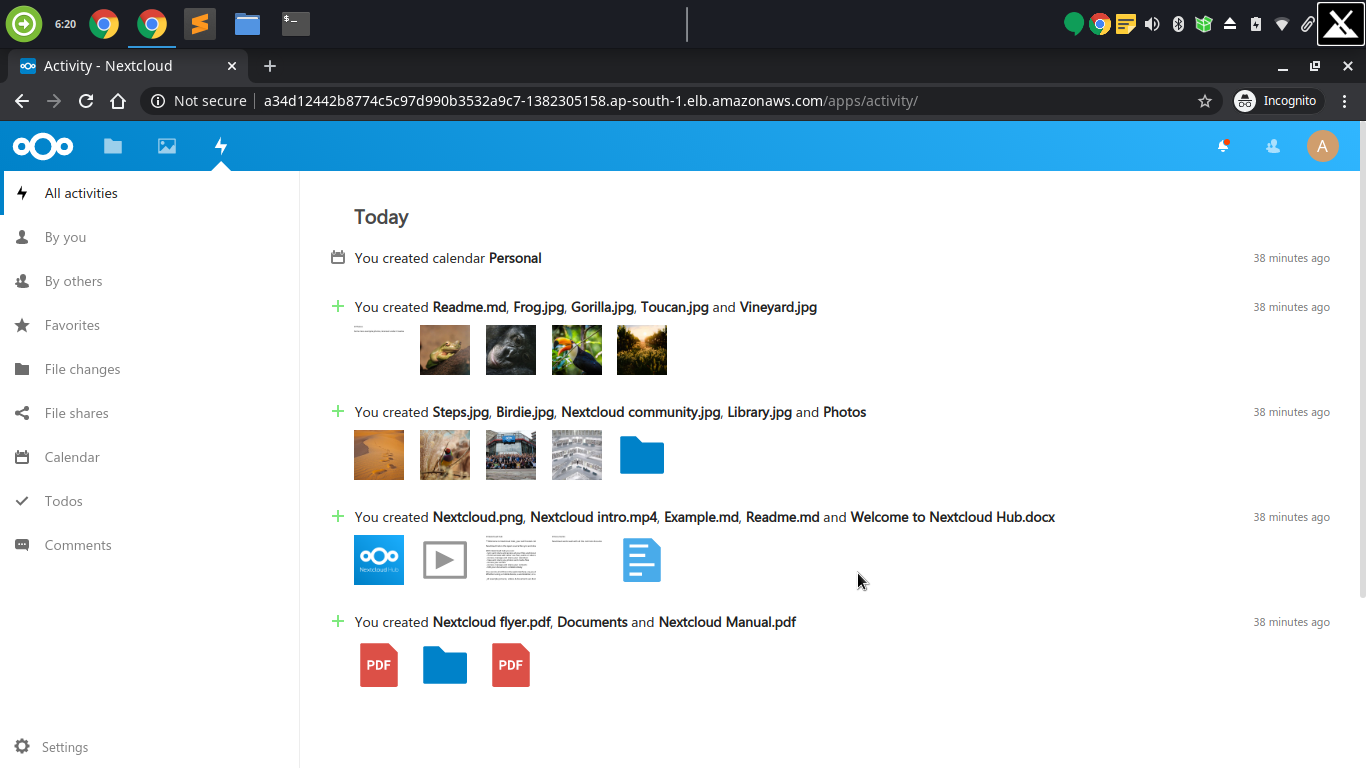Open the Nextcloud logo home link
The width and height of the screenshot is (1366, 768).
click(x=43, y=147)
